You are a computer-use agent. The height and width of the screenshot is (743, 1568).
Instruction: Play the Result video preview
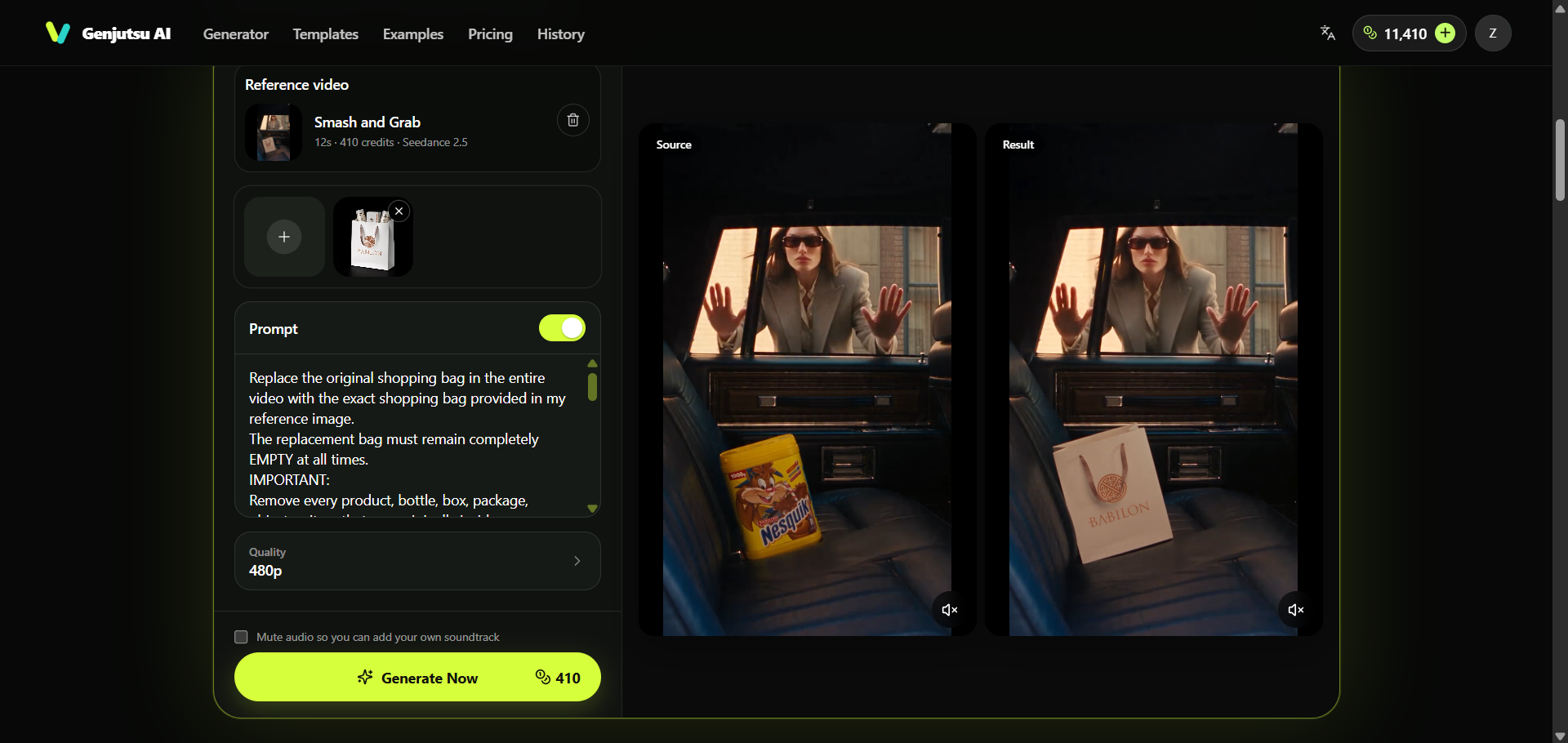click(x=1153, y=380)
